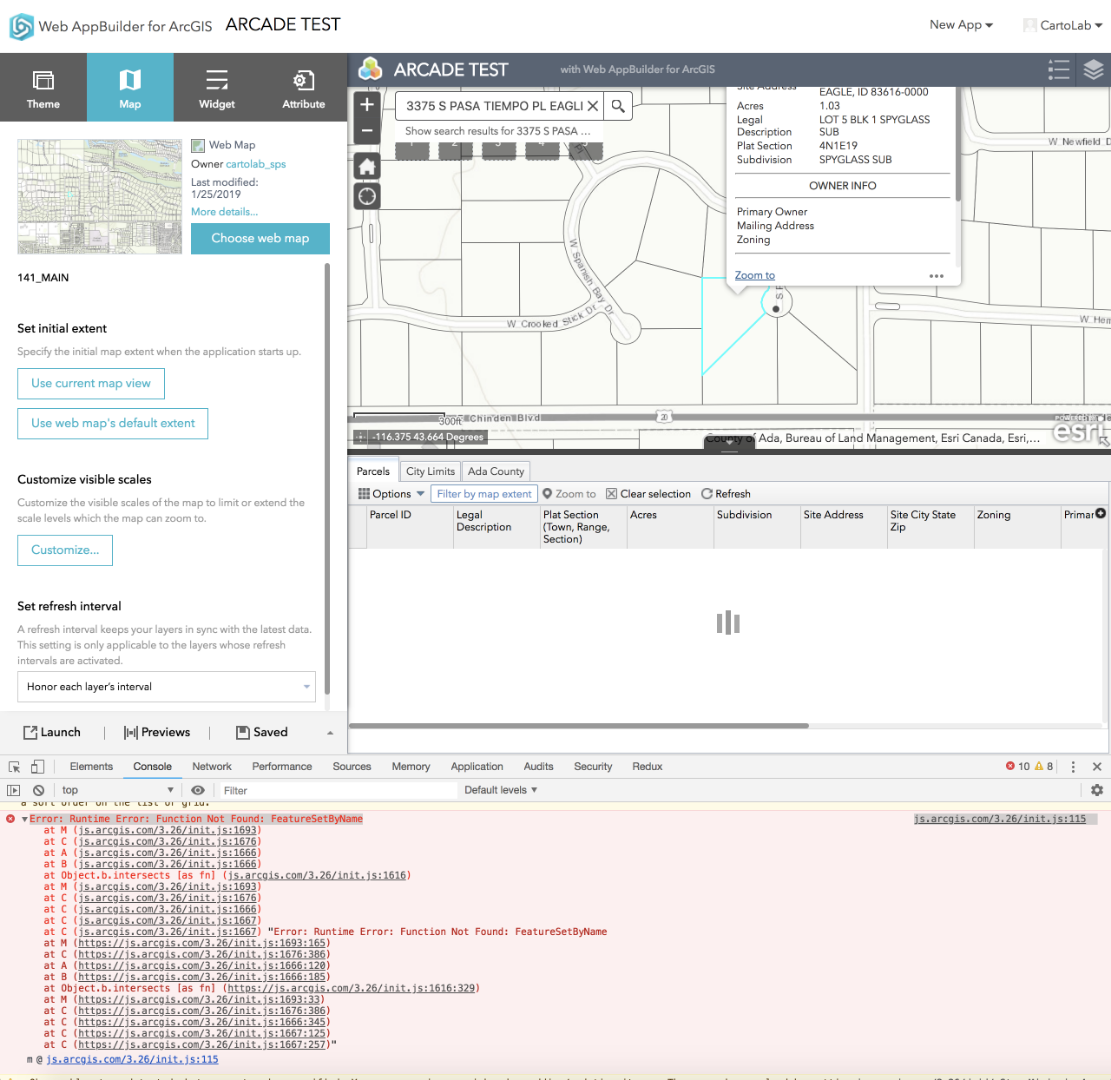Open the DevTools Sources tab
This screenshot has width=1111, height=1080.
click(x=352, y=767)
